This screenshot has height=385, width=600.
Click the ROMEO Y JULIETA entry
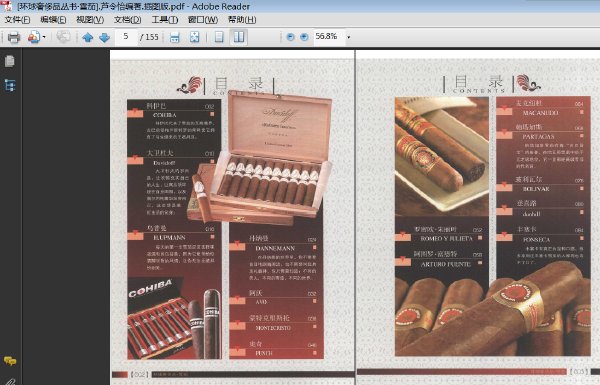pos(447,238)
